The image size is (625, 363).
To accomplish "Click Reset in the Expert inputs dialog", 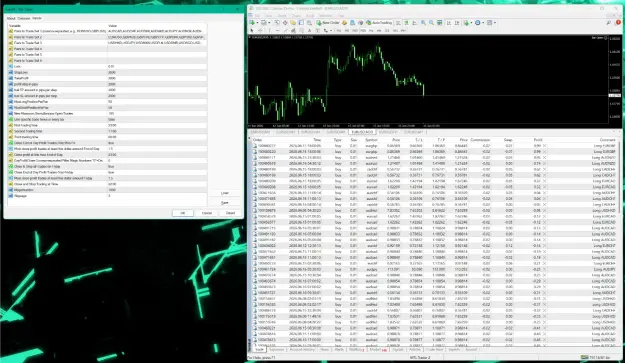I will point(230,213).
